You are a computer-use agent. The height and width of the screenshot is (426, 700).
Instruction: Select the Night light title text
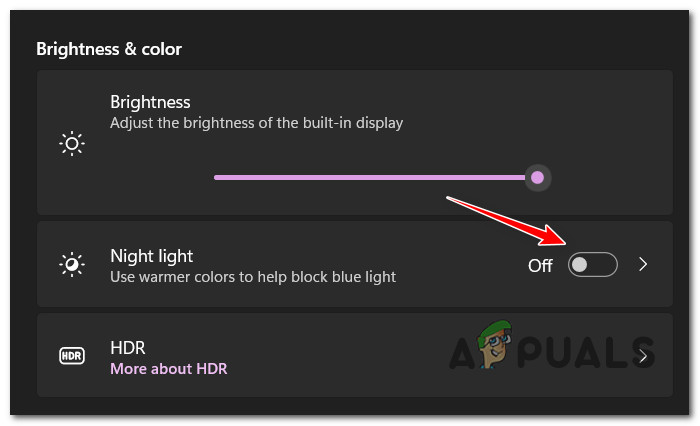(x=152, y=256)
